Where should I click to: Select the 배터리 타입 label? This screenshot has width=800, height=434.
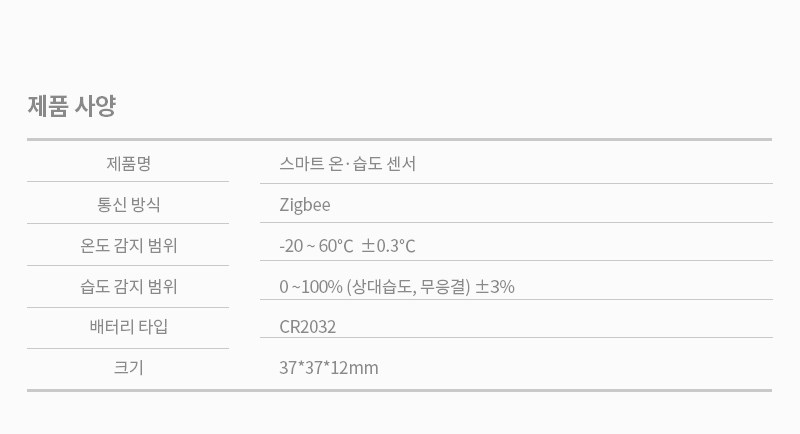click(x=127, y=327)
